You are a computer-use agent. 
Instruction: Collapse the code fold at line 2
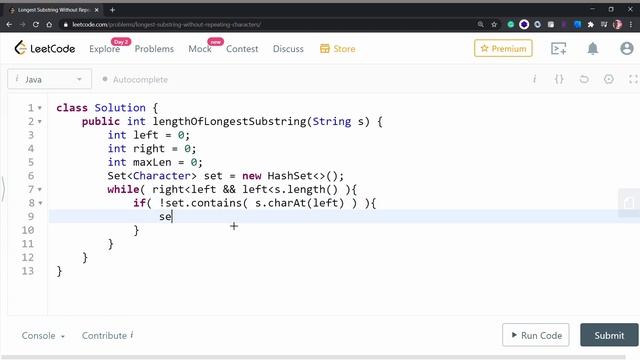click(40, 122)
